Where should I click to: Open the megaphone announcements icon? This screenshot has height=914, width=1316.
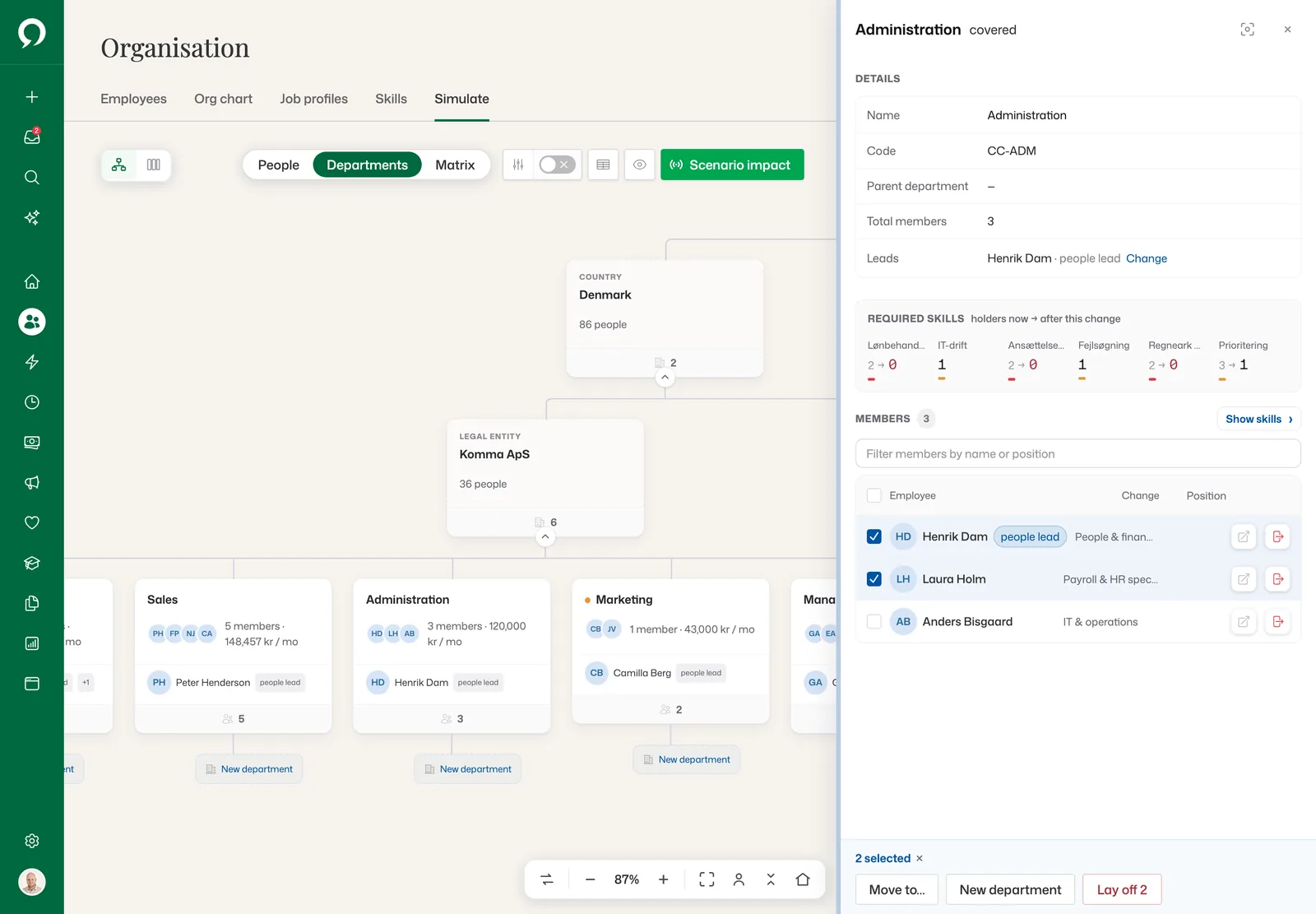click(32, 482)
